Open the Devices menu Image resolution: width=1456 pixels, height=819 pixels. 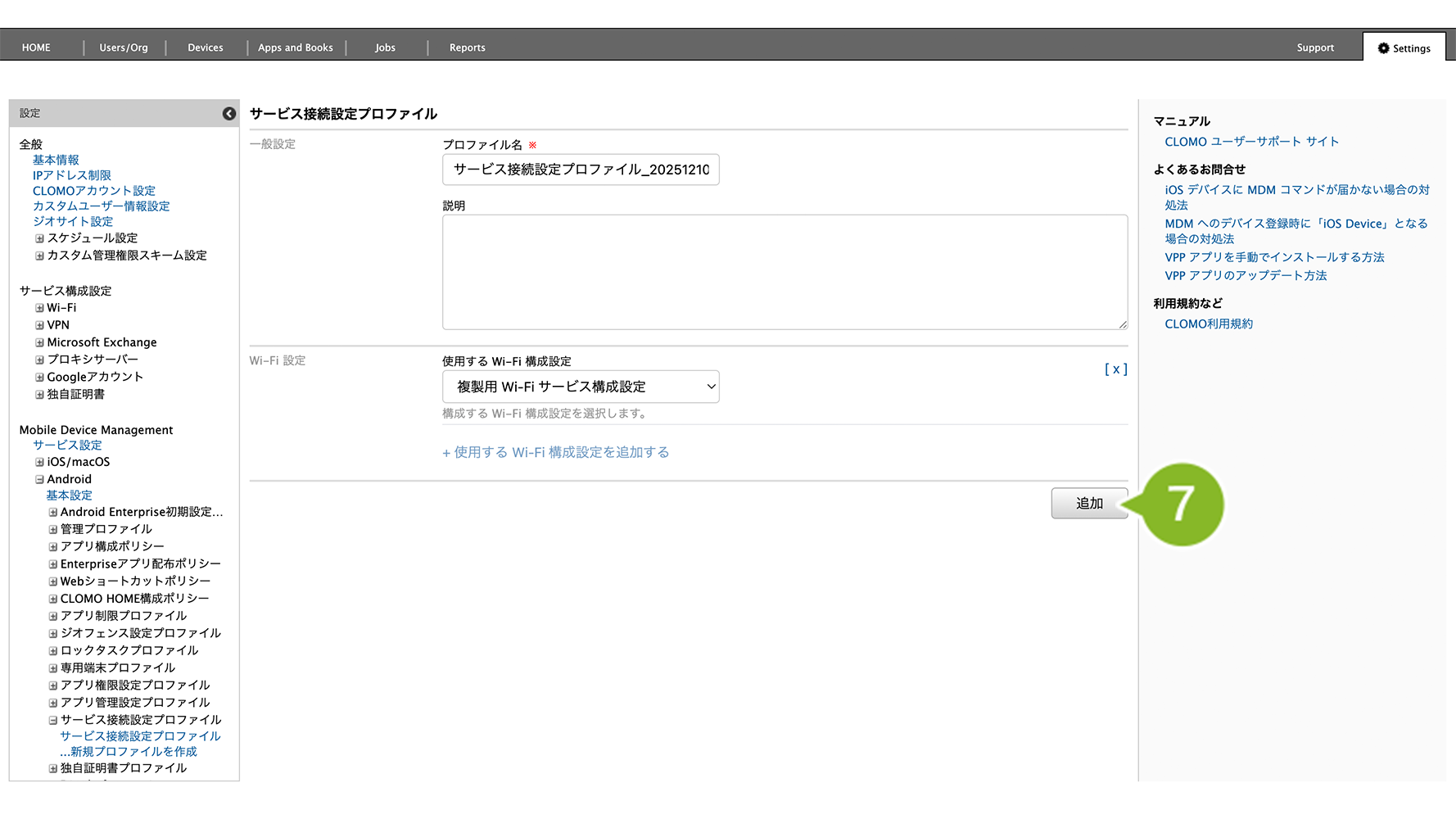(205, 48)
